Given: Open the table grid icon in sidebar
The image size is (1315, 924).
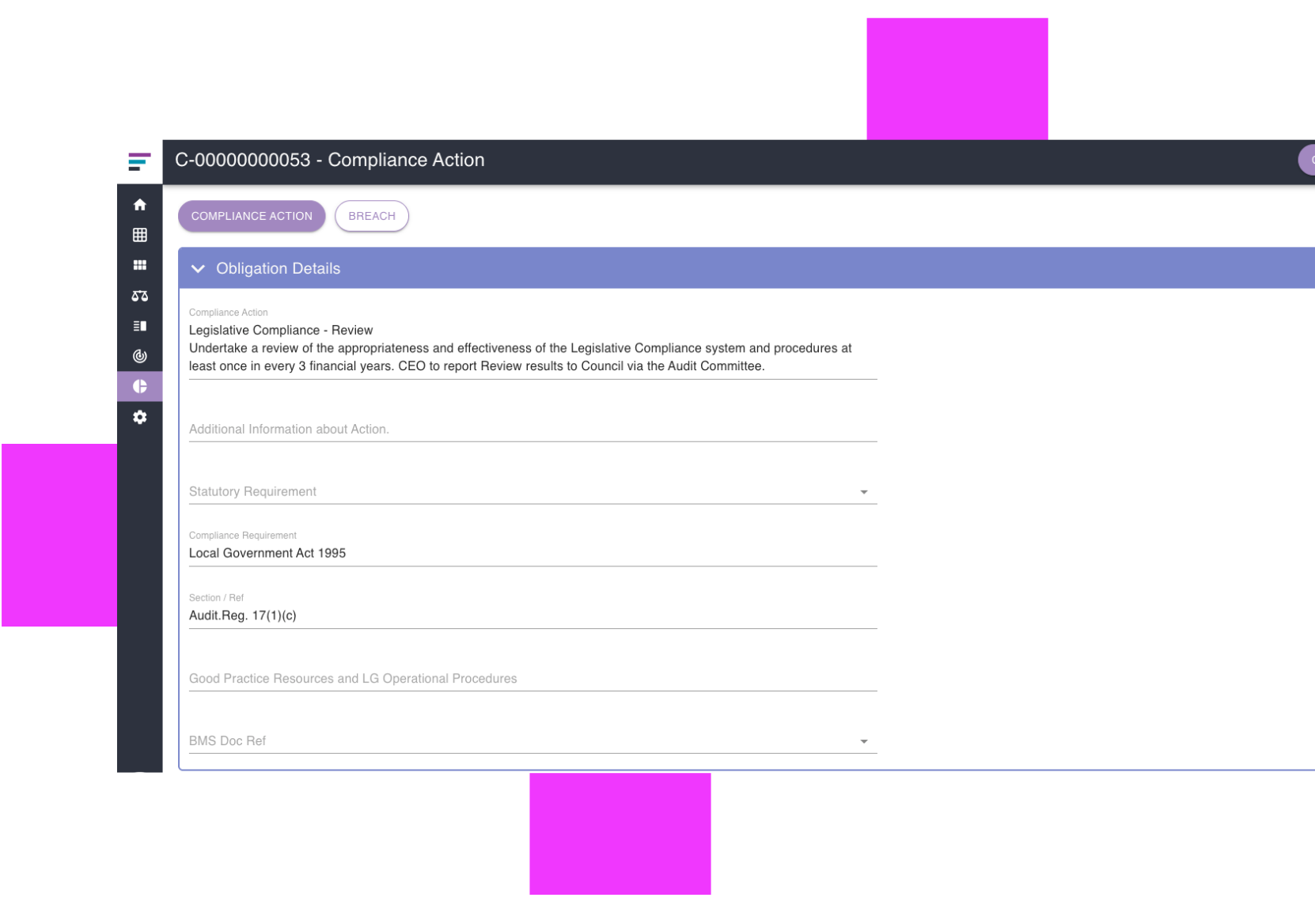Looking at the screenshot, I should tap(140, 235).
